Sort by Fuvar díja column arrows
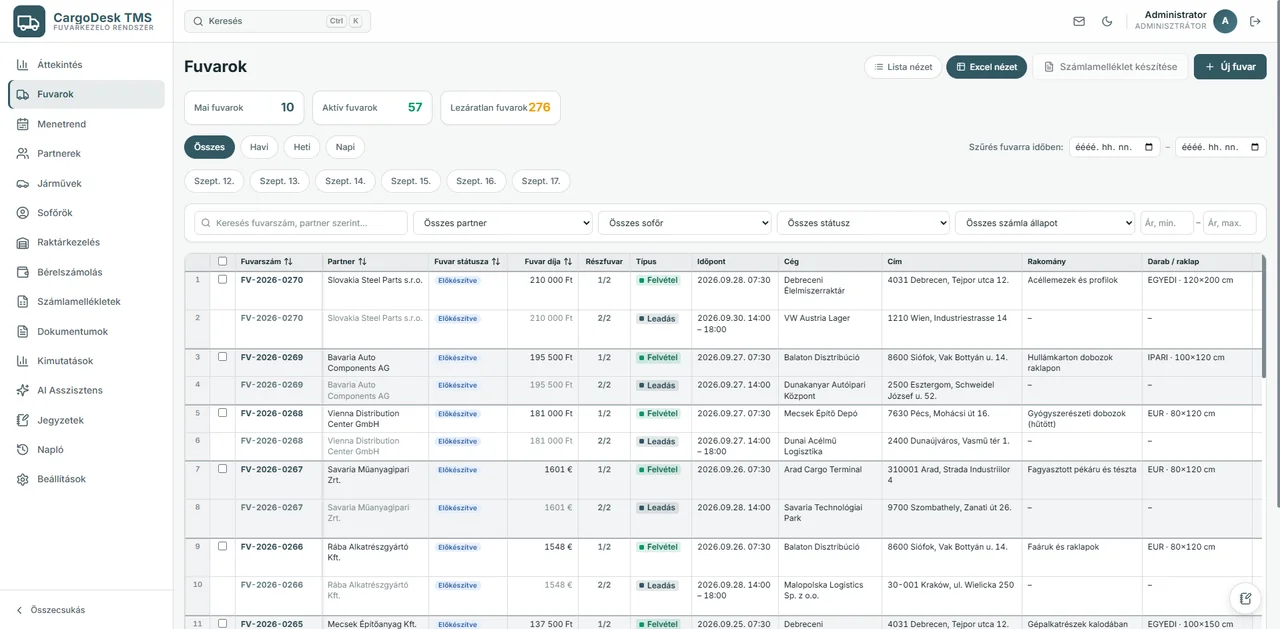 (568, 262)
